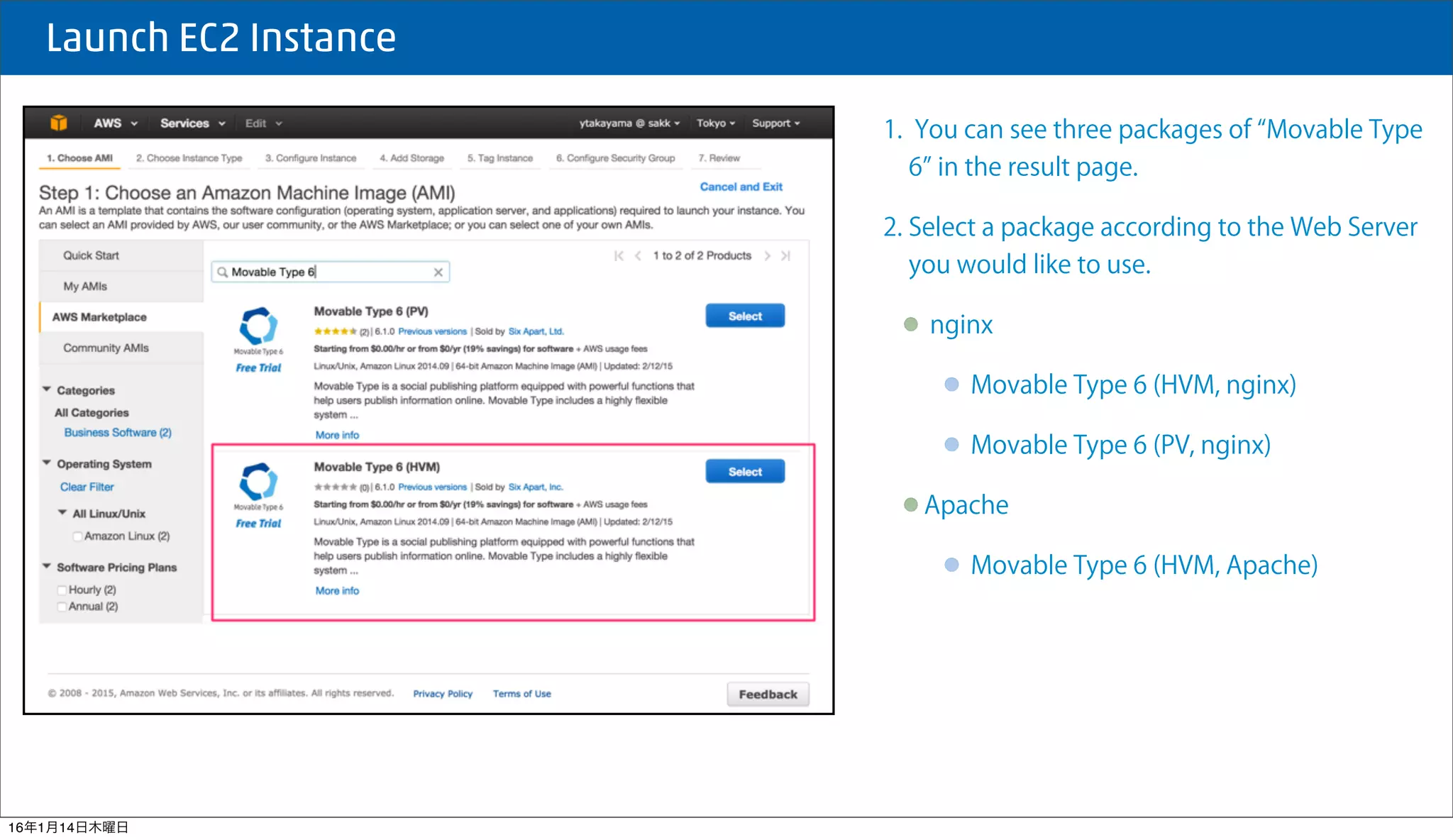This screenshot has width=1453, height=840.
Task: Select Quick Start in the sidebar
Action: pyautogui.click(x=121, y=255)
